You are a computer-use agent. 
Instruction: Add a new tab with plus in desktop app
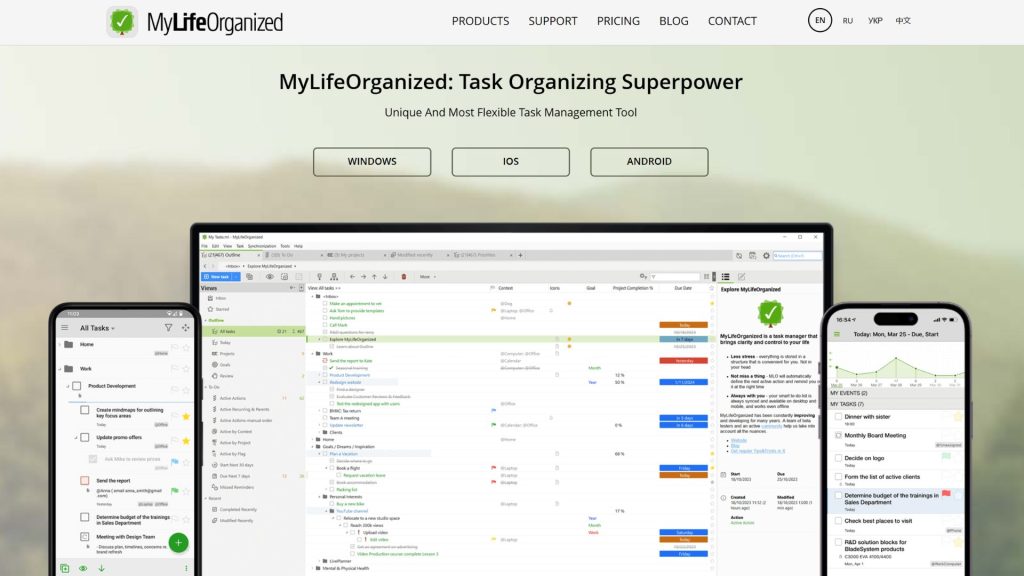(520, 255)
